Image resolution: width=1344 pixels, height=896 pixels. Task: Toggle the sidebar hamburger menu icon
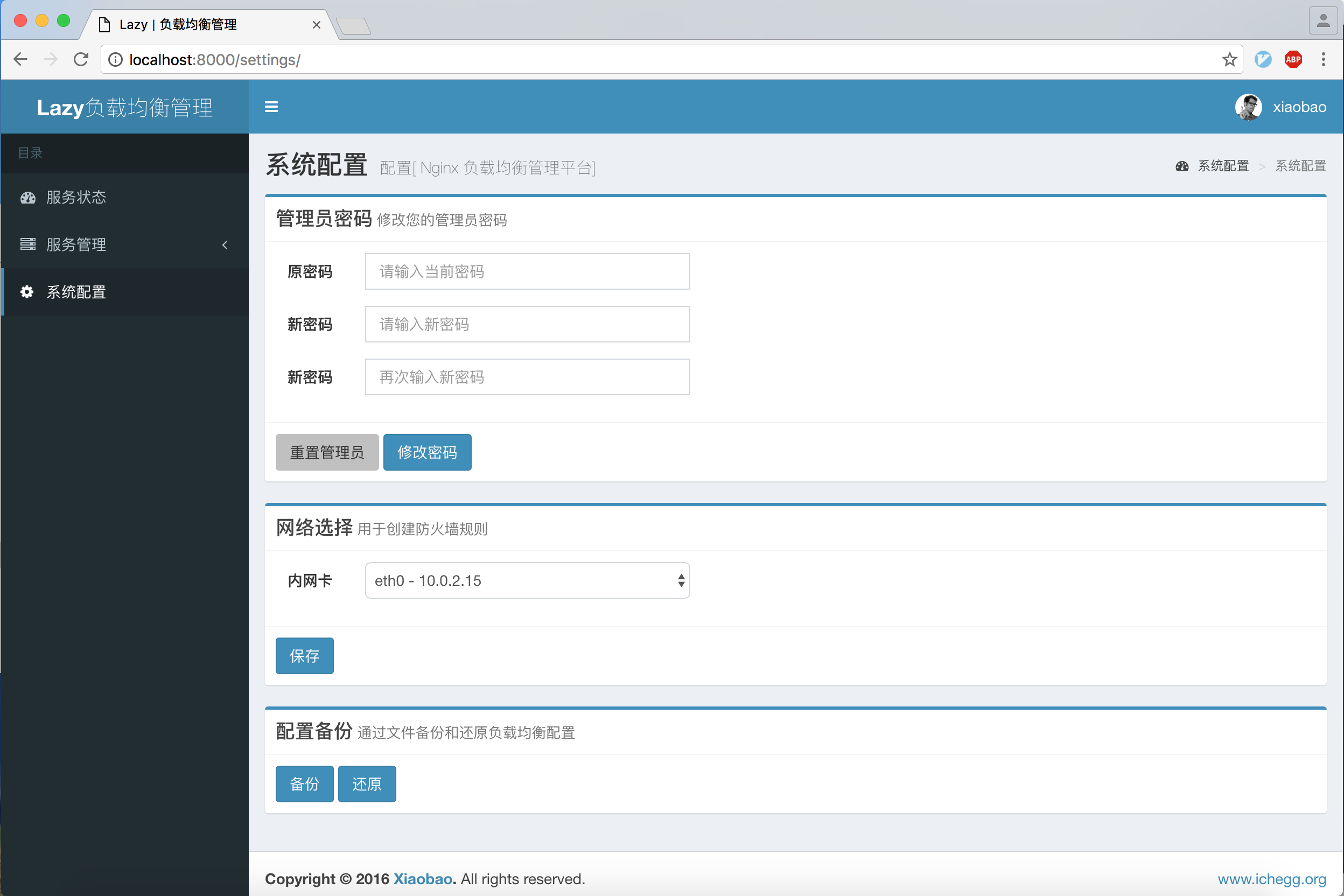[x=271, y=107]
